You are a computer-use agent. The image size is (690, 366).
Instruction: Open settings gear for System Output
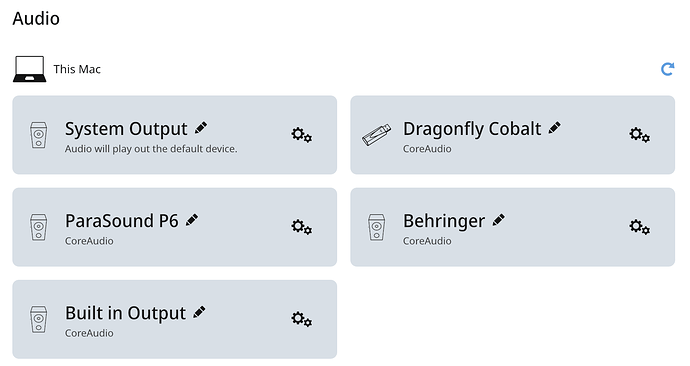coord(301,135)
